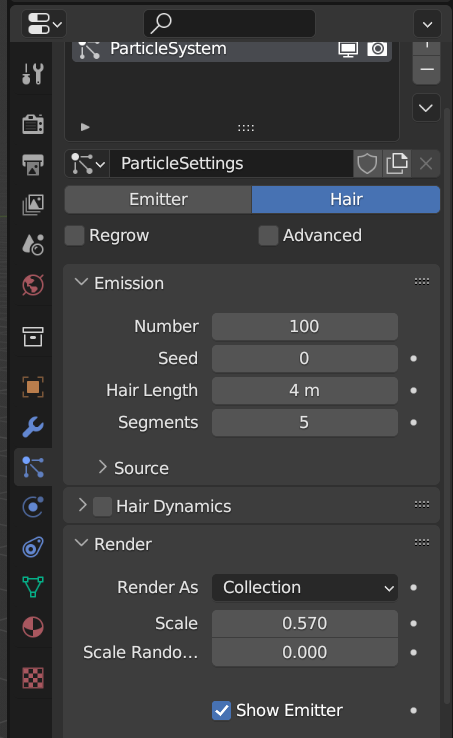The height and width of the screenshot is (738, 453).
Task: Click the particle list resize grip
Action: (x=246, y=128)
